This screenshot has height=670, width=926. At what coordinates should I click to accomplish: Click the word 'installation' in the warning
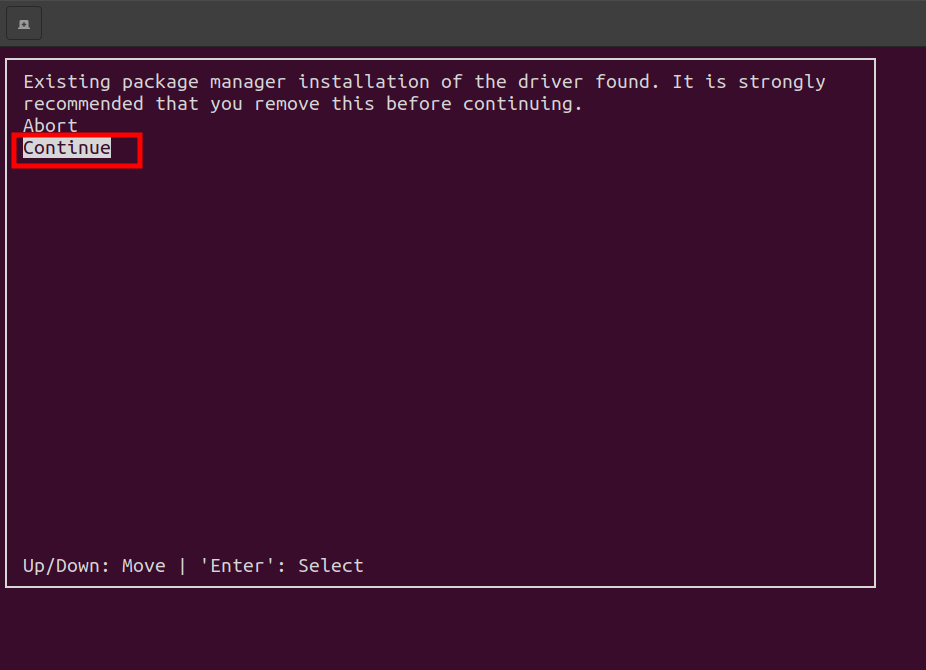tap(363, 81)
